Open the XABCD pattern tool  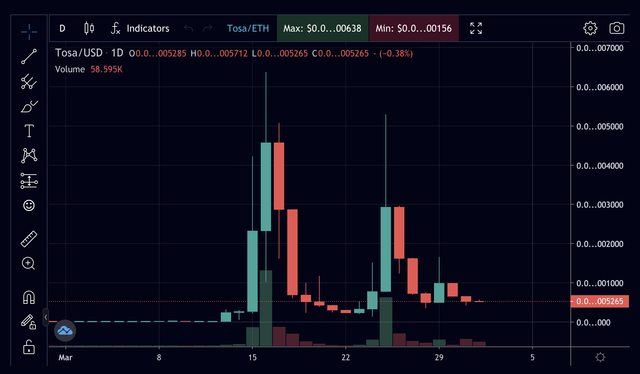tap(29, 156)
